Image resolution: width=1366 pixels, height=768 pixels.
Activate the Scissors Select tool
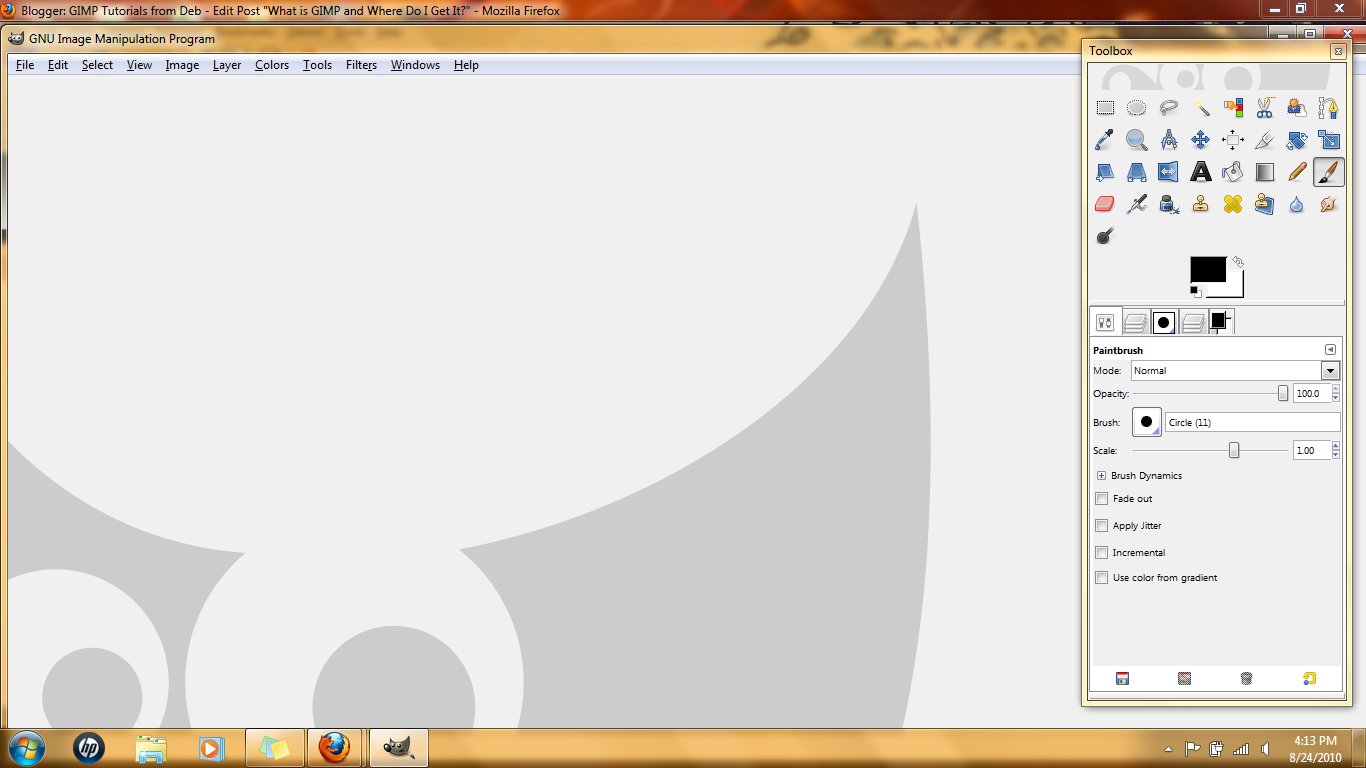click(1264, 107)
